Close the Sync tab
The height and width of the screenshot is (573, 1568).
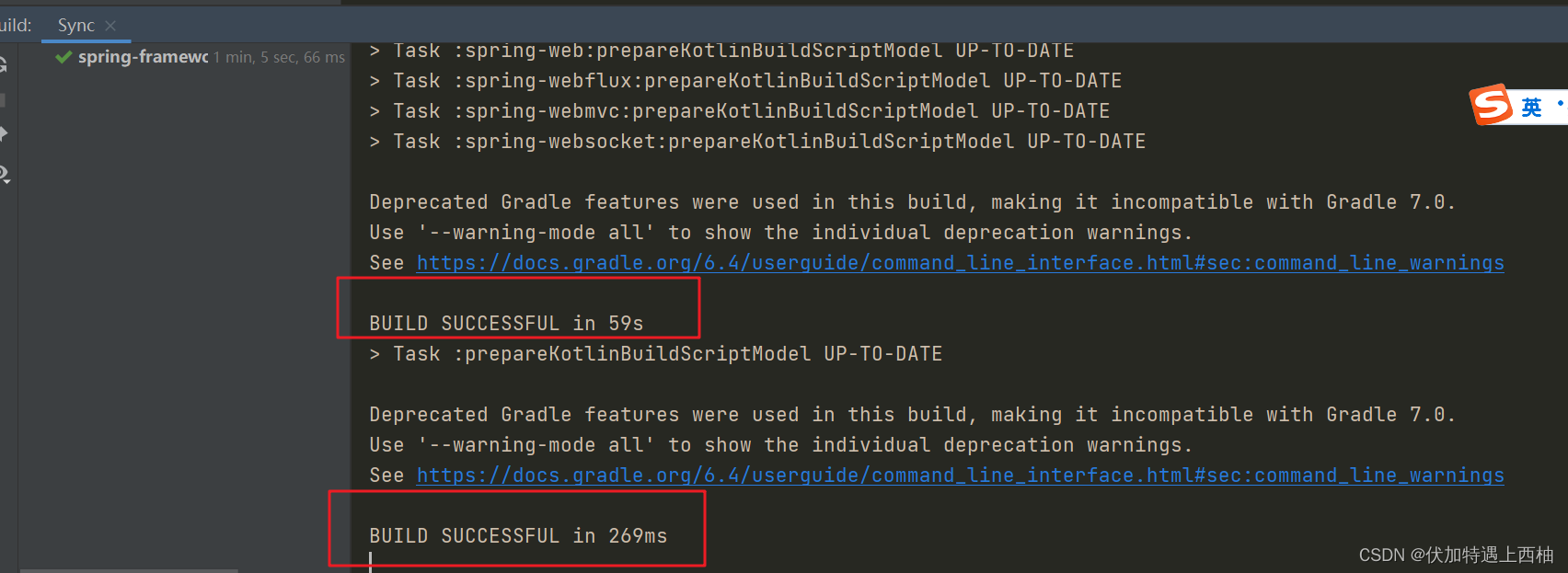[110, 26]
